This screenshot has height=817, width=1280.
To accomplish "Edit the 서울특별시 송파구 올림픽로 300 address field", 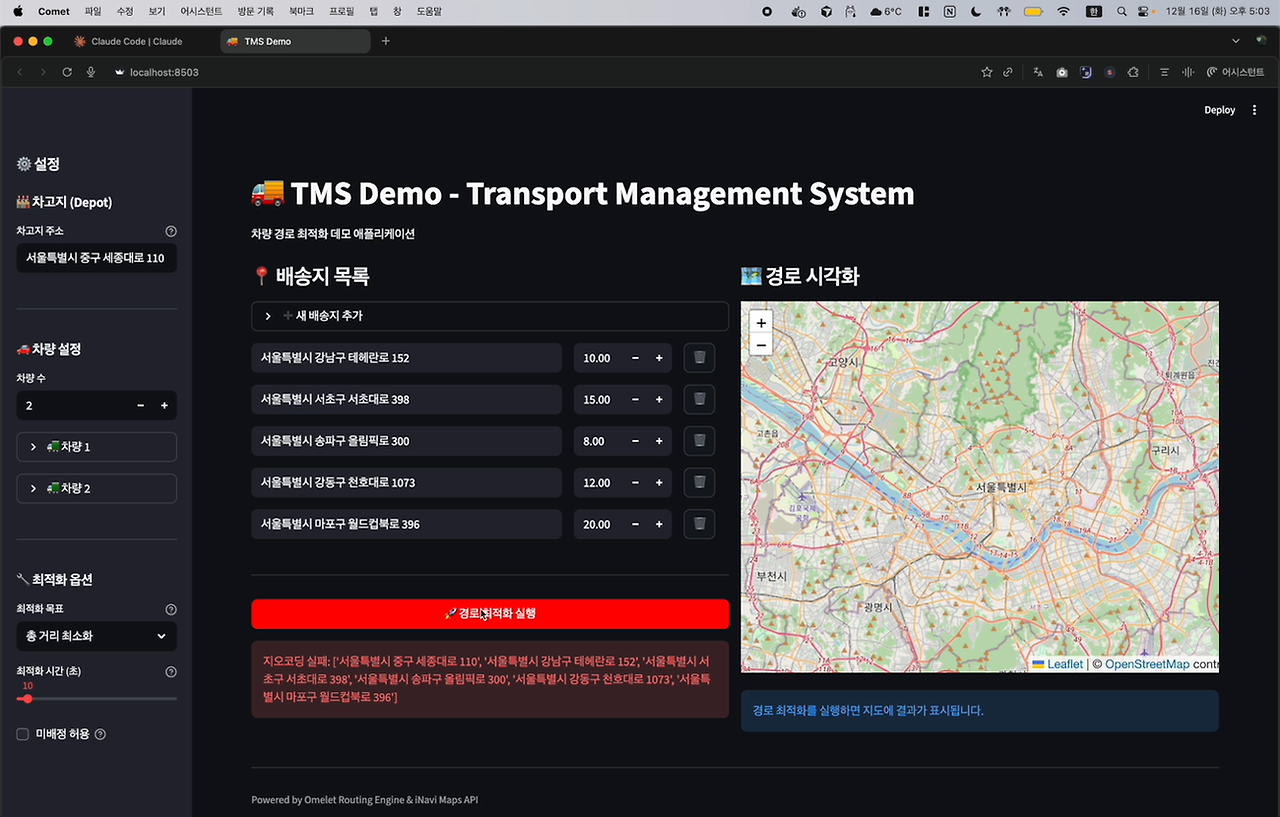I will click(x=407, y=441).
